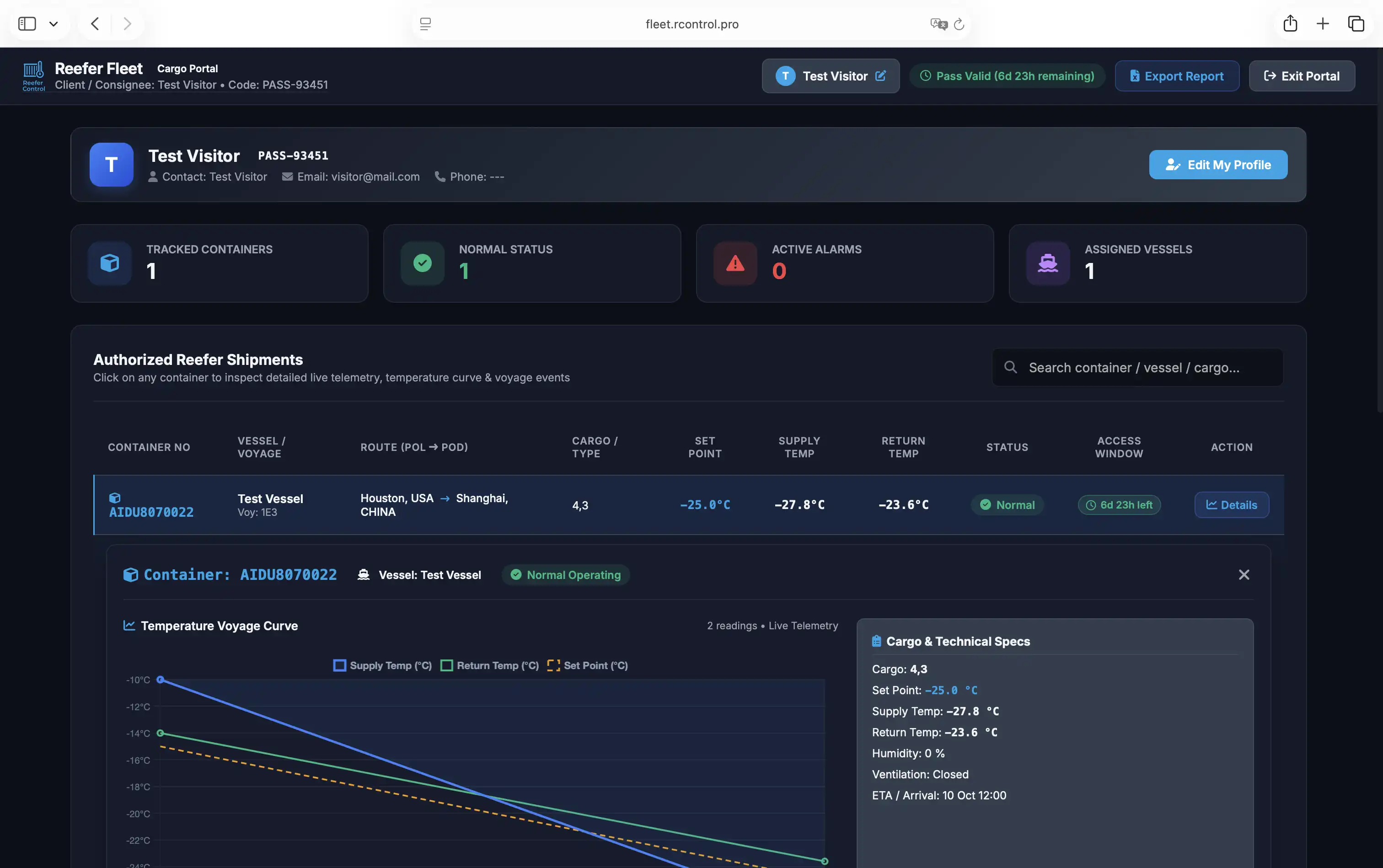Click the Tracked Containers cube icon
Image resolution: width=1383 pixels, height=868 pixels.
[110, 263]
